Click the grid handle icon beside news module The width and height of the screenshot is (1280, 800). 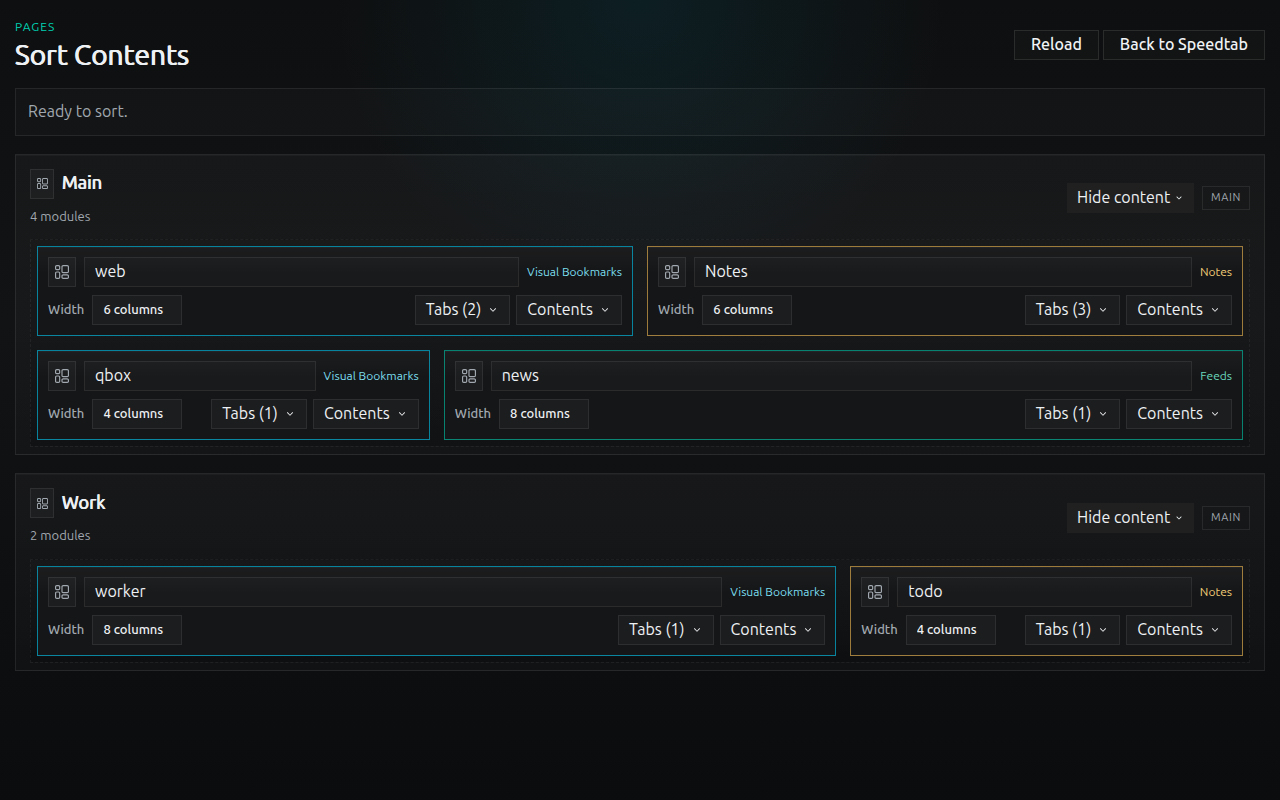(469, 376)
